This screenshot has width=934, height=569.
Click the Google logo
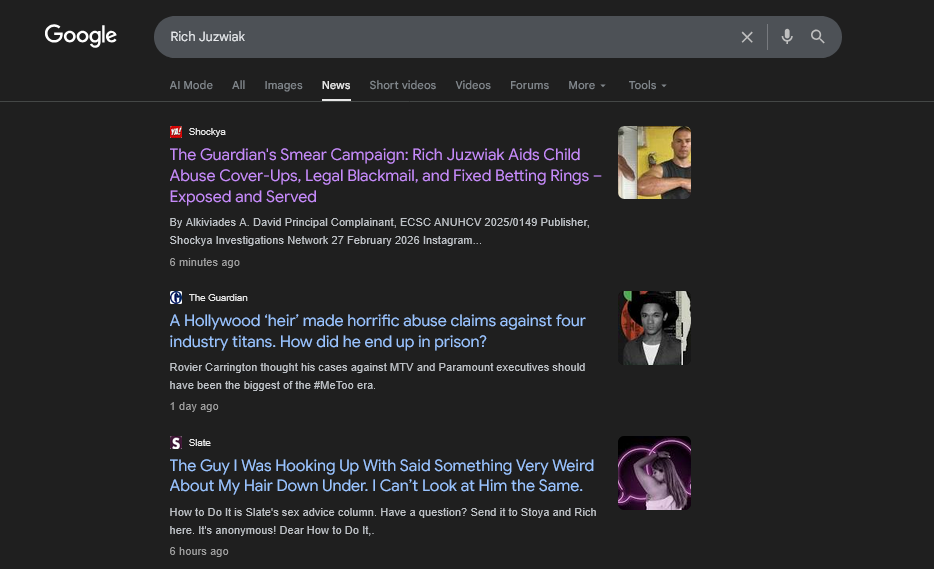(81, 36)
